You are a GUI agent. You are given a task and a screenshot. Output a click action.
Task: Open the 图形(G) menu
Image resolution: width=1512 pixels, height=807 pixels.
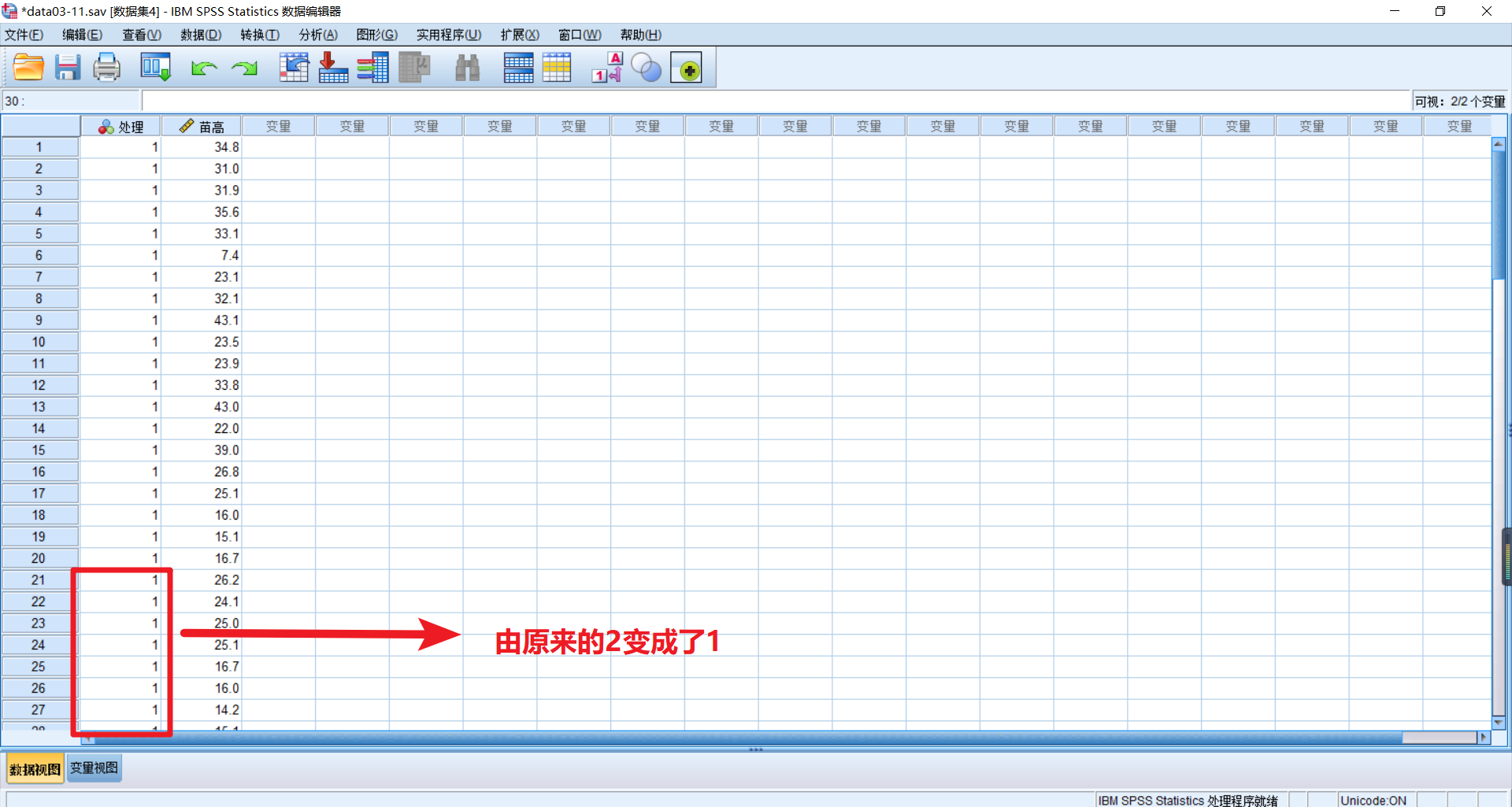(x=377, y=35)
